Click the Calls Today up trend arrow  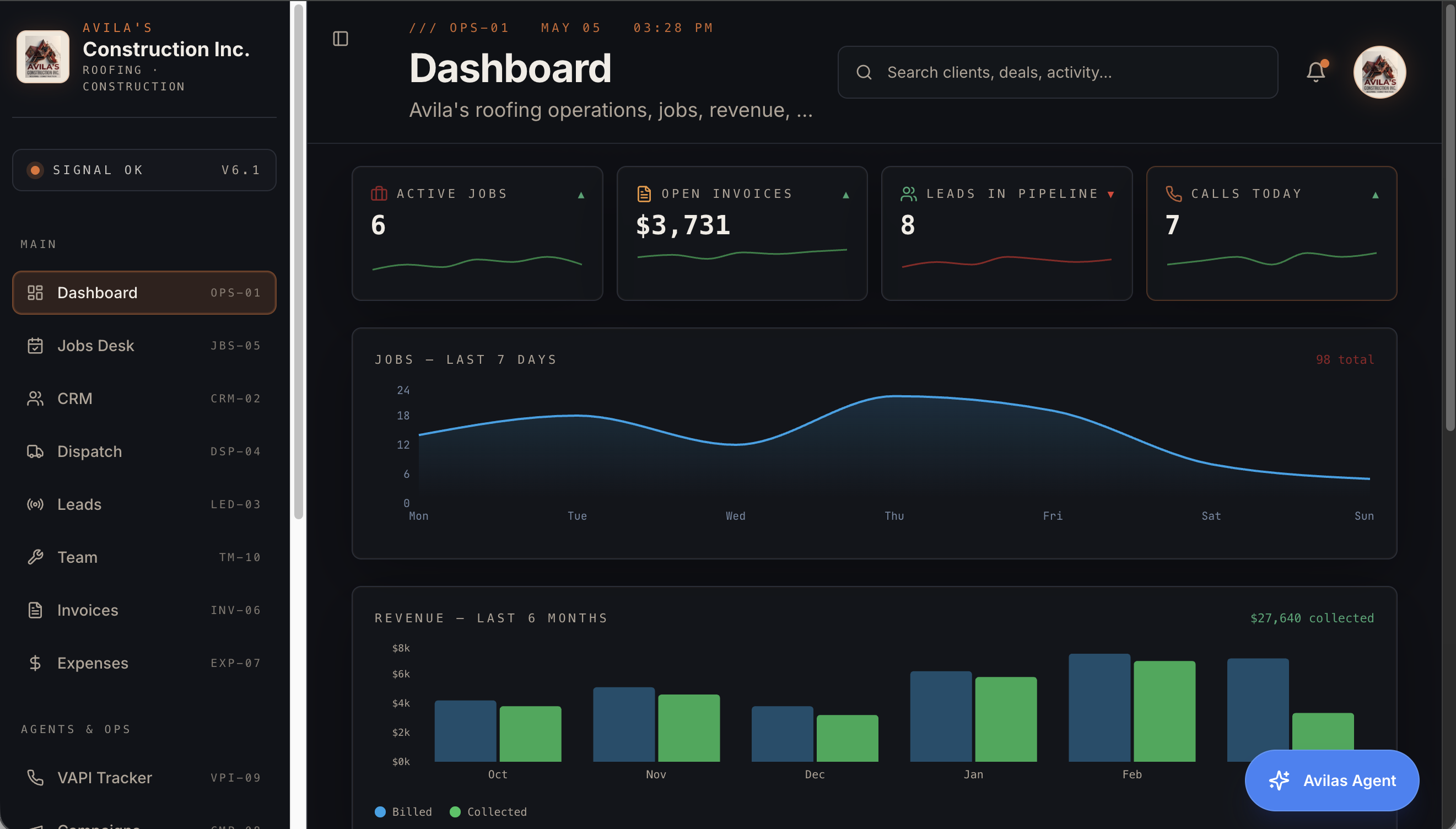[1375, 195]
